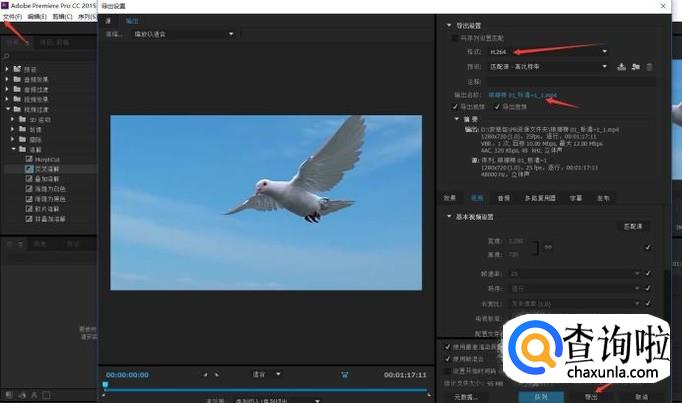Image resolution: width=682 pixels, height=403 pixels.
Task: Select the 交叉溶解 cross dissolve effect icon
Action: pos(29,169)
